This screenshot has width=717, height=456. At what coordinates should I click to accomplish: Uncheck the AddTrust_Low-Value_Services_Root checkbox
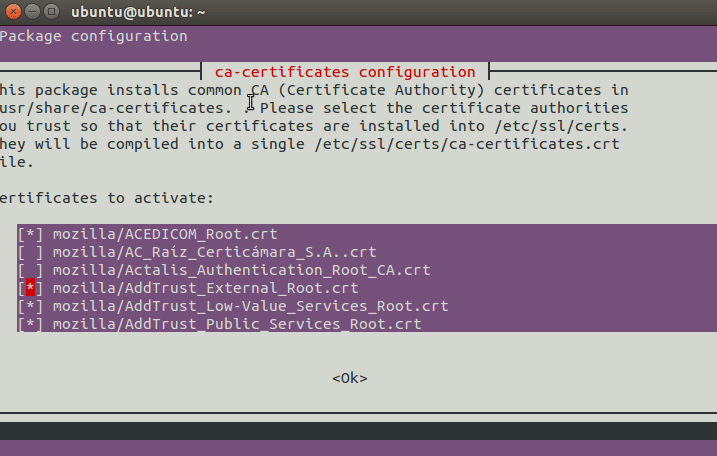(x=30, y=306)
